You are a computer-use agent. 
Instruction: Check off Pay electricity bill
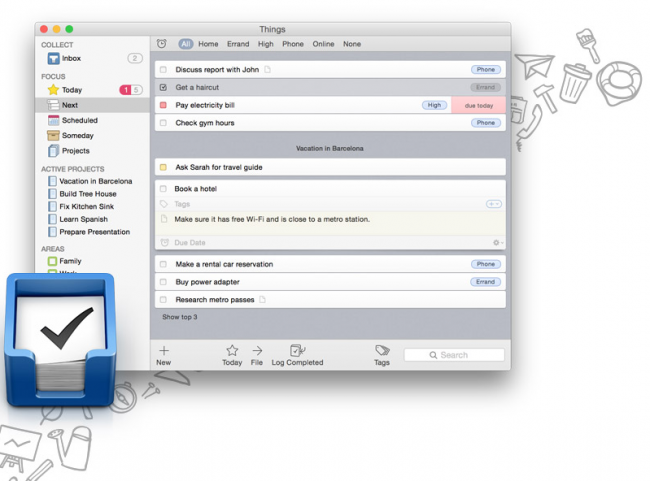[163, 105]
